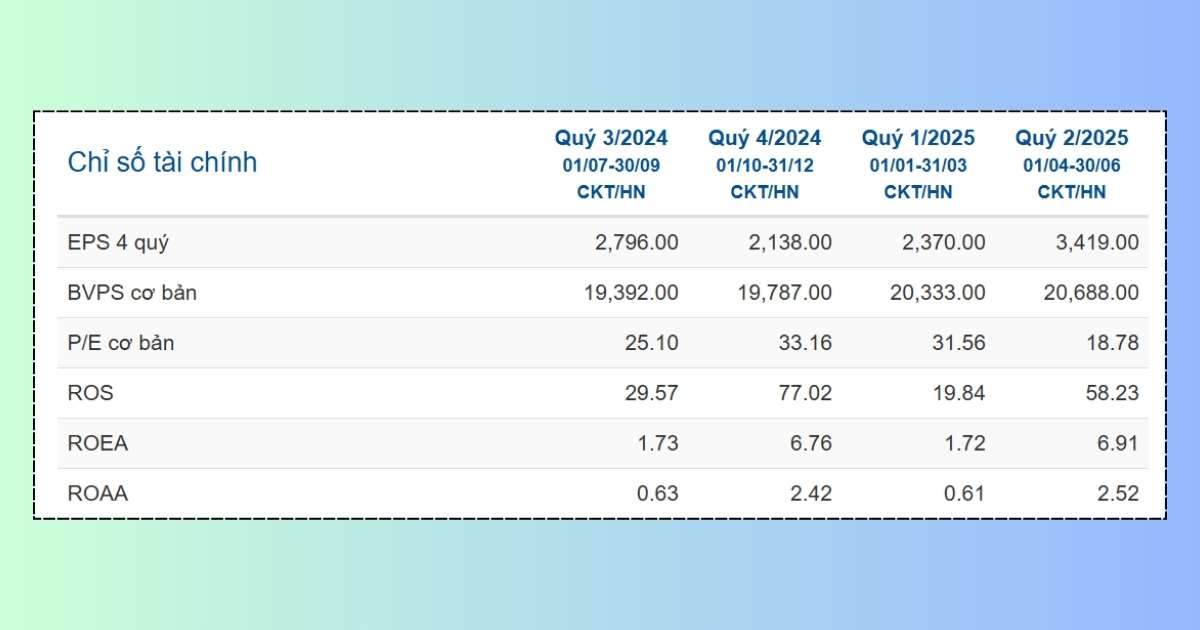The width and height of the screenshot is (1200, 630).
Task: Click the ROEA row label
Action: click(98, 443)
